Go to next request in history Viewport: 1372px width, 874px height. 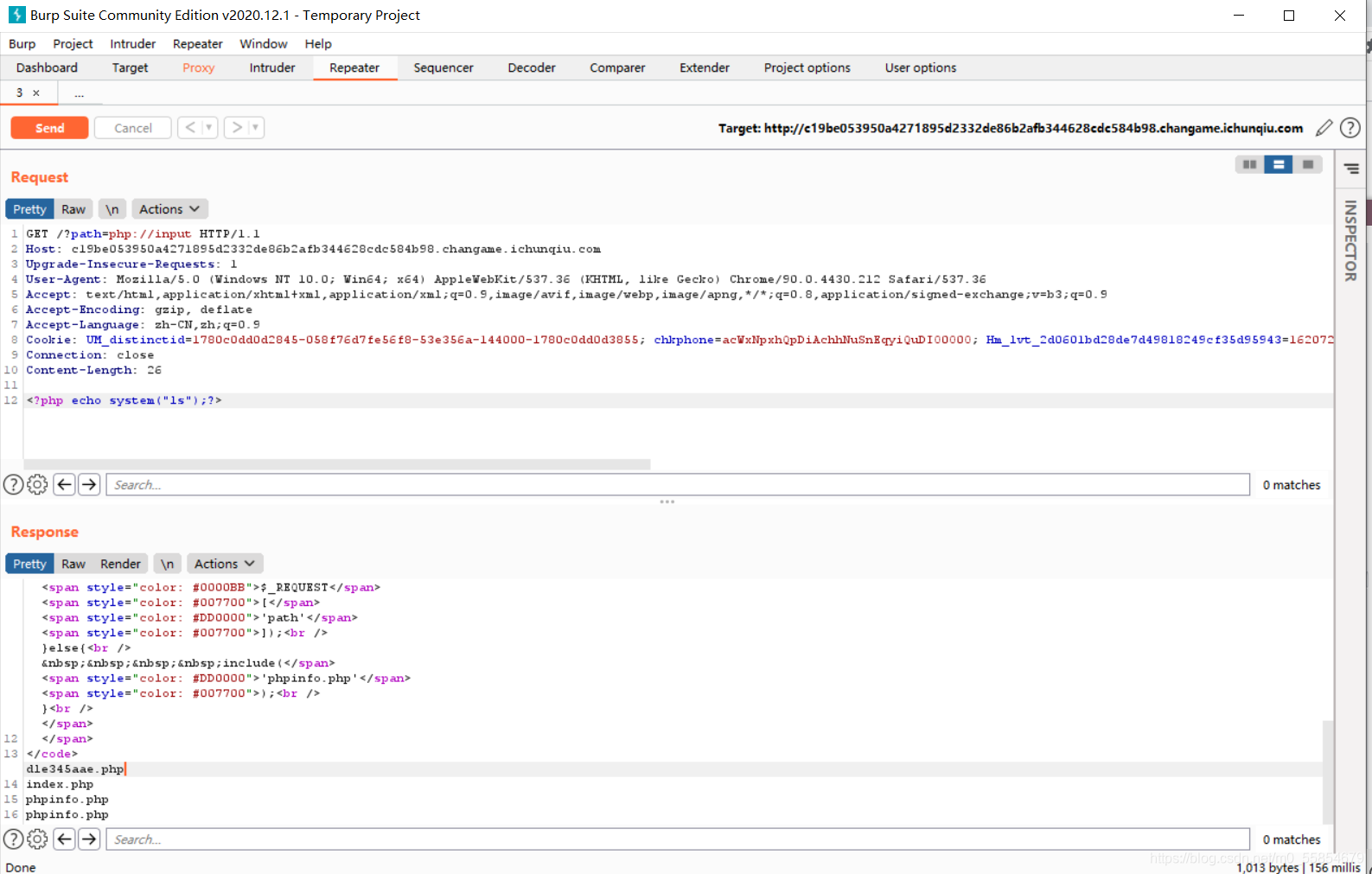(x=237, y=128)
